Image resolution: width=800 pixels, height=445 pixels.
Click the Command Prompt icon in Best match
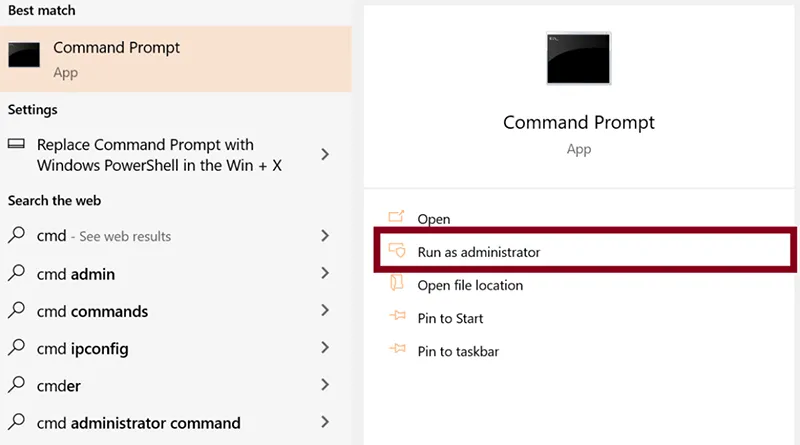[24, 57]
